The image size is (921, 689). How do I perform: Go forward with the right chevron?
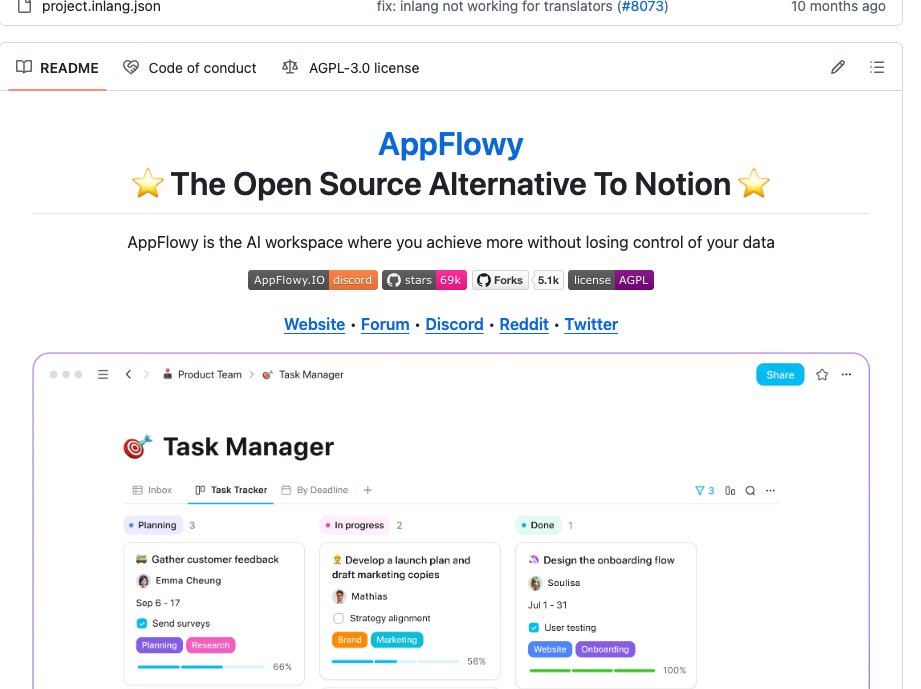(146, 374)
